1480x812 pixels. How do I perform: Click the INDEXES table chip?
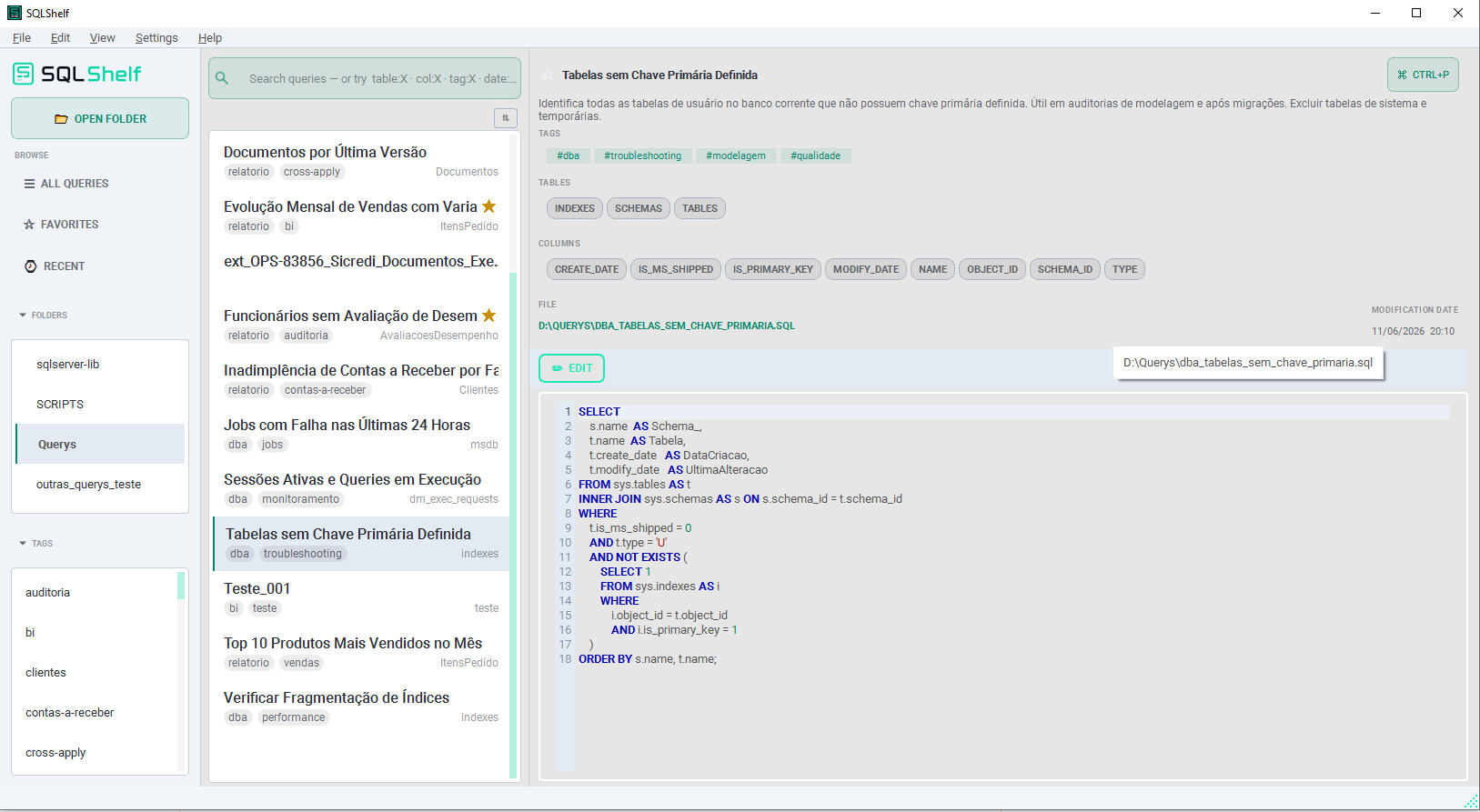575,208
